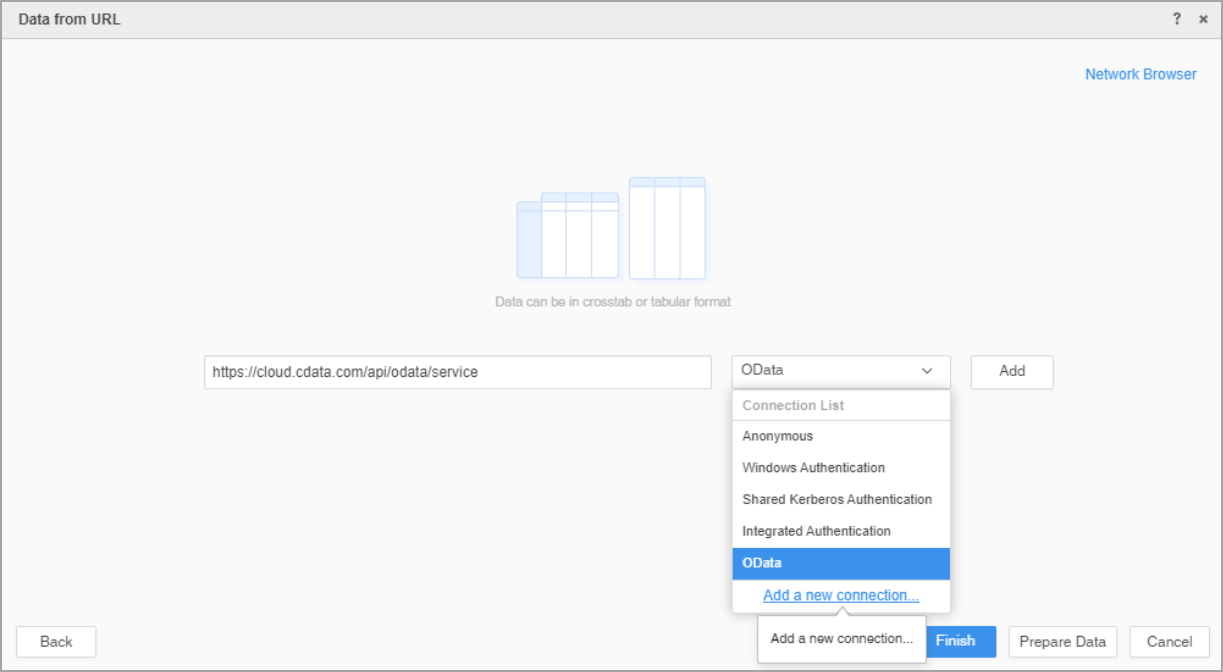Screen dimensions: 1223x672
Task: Click the help question mark icon
Action: [x=1176, y=18]
